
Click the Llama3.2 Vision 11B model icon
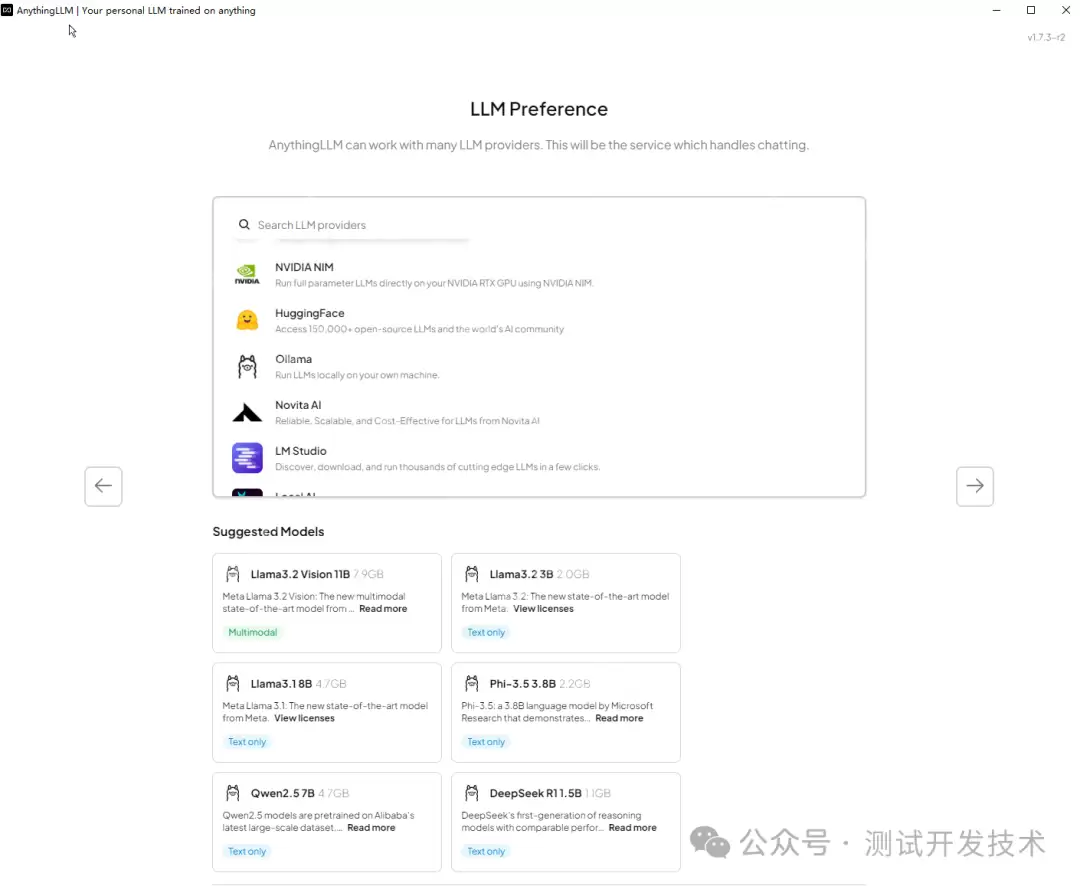pyautogui.click(x=232, y=574)
